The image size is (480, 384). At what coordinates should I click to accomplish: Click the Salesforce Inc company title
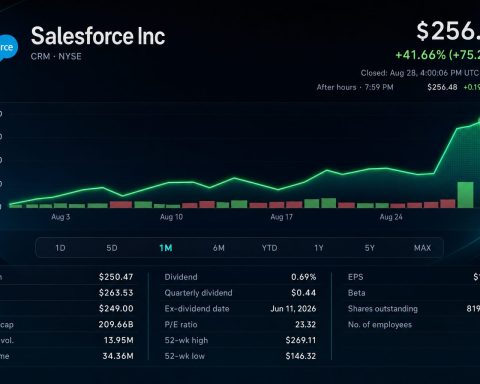click(98, 36)
